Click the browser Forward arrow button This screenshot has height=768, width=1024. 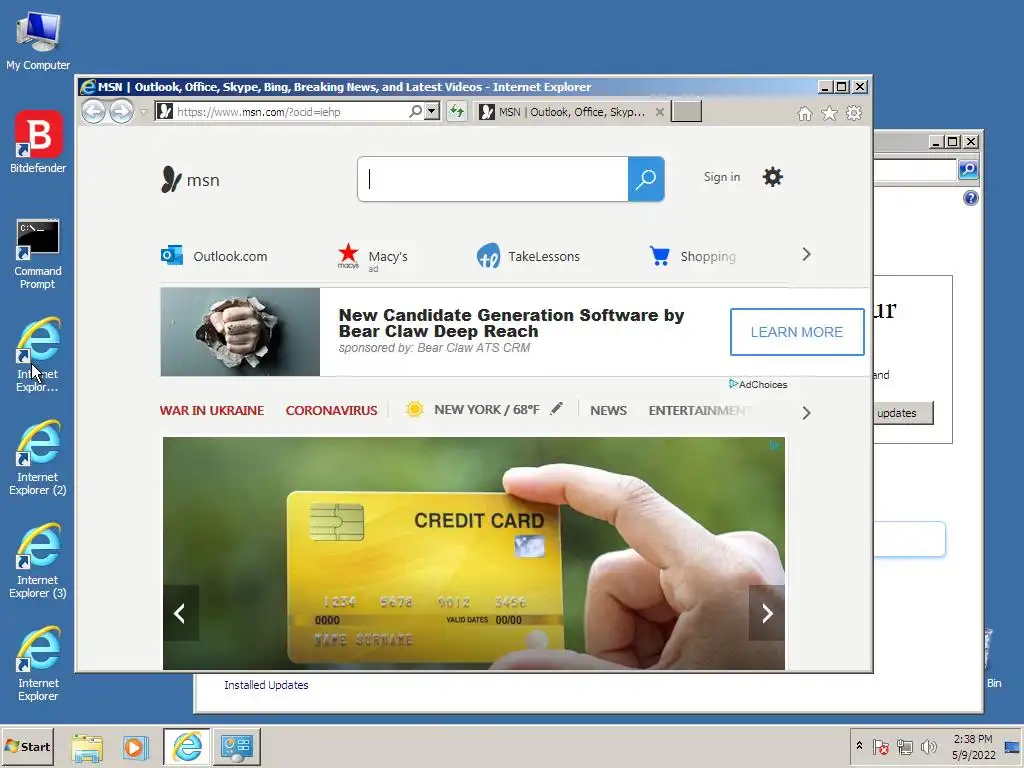pyautogui.click(x=121, y=112)
